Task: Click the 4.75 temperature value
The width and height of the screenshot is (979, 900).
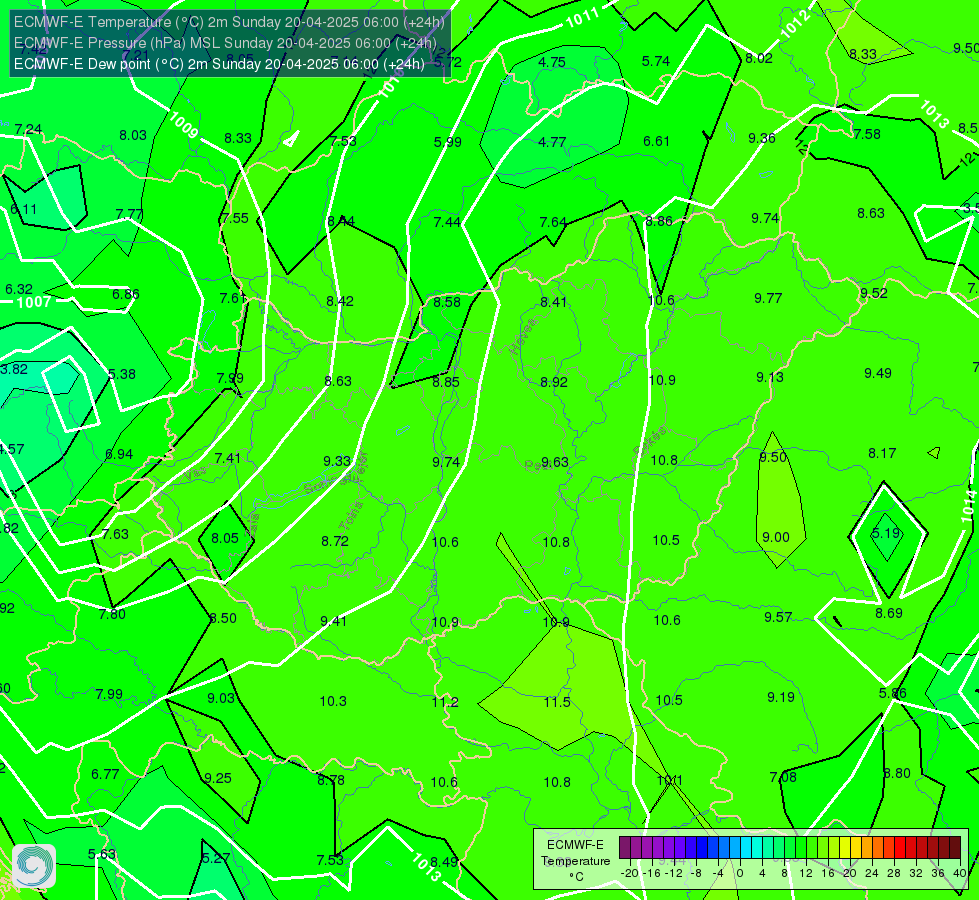Action: click(x=552, y=62)
